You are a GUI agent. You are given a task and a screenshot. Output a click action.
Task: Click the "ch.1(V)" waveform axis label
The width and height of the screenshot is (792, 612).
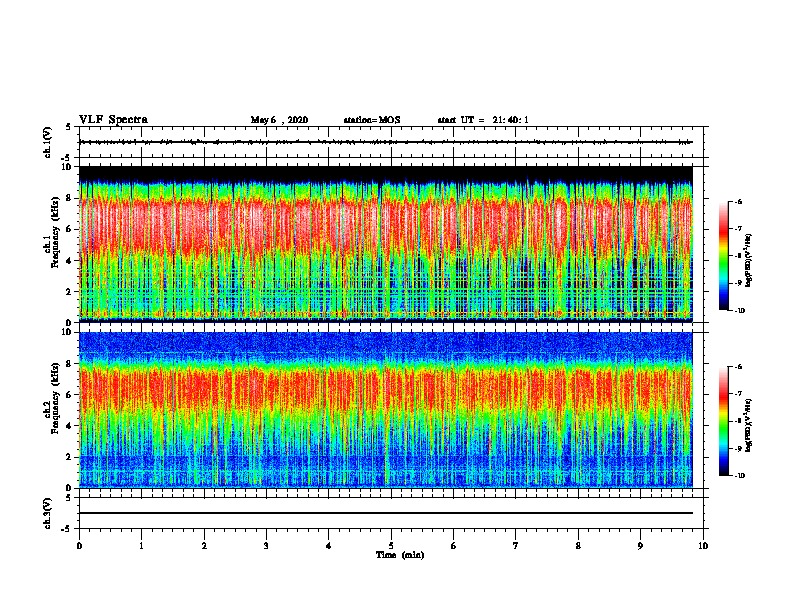tap(48, 142)
